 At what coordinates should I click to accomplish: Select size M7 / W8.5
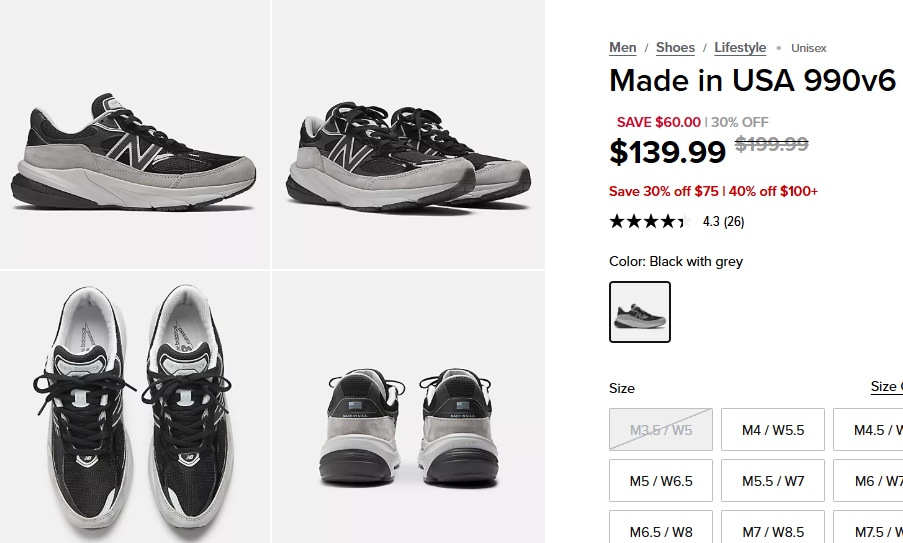773,527
